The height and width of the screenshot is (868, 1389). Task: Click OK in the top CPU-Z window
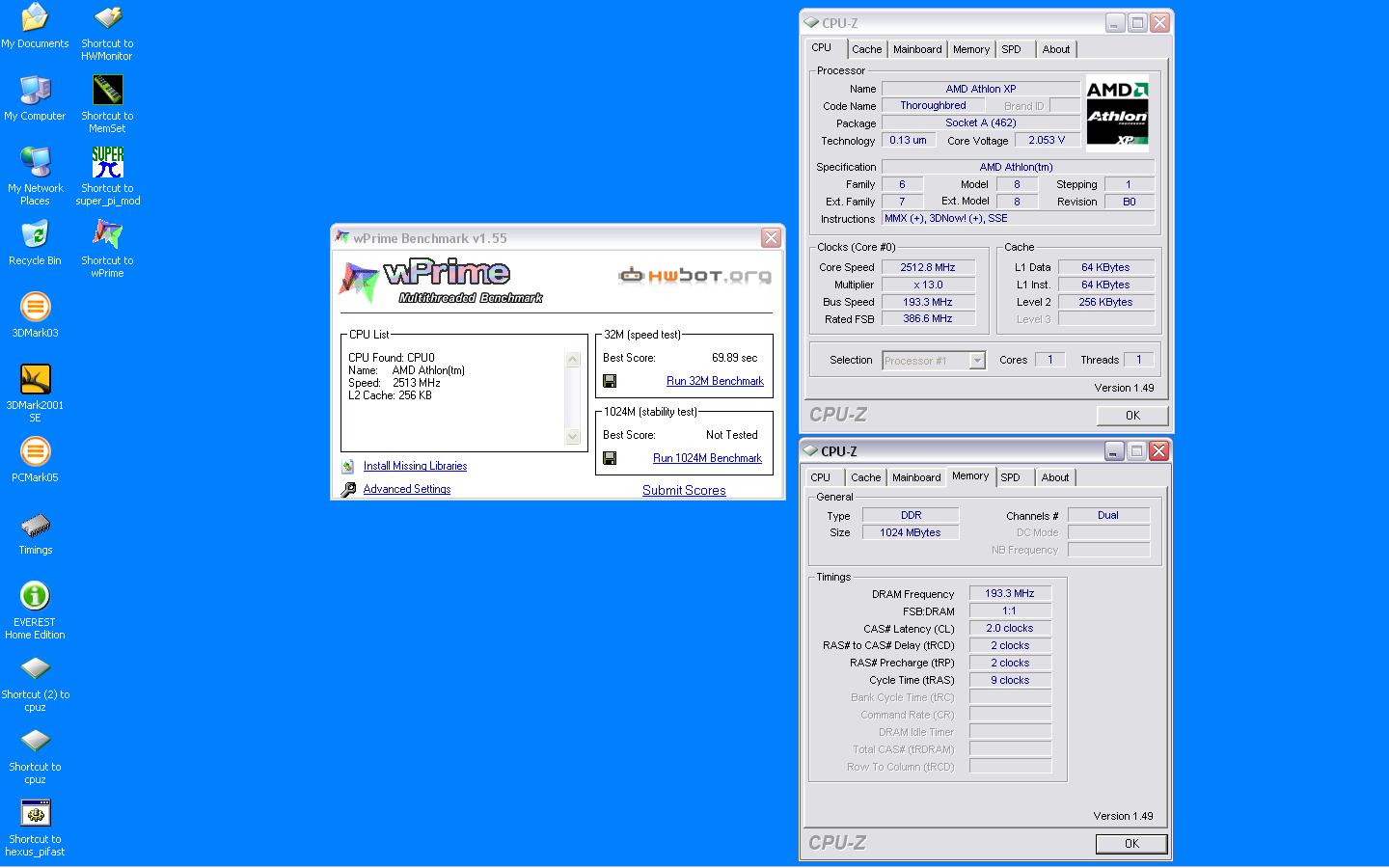[1132, 416]
